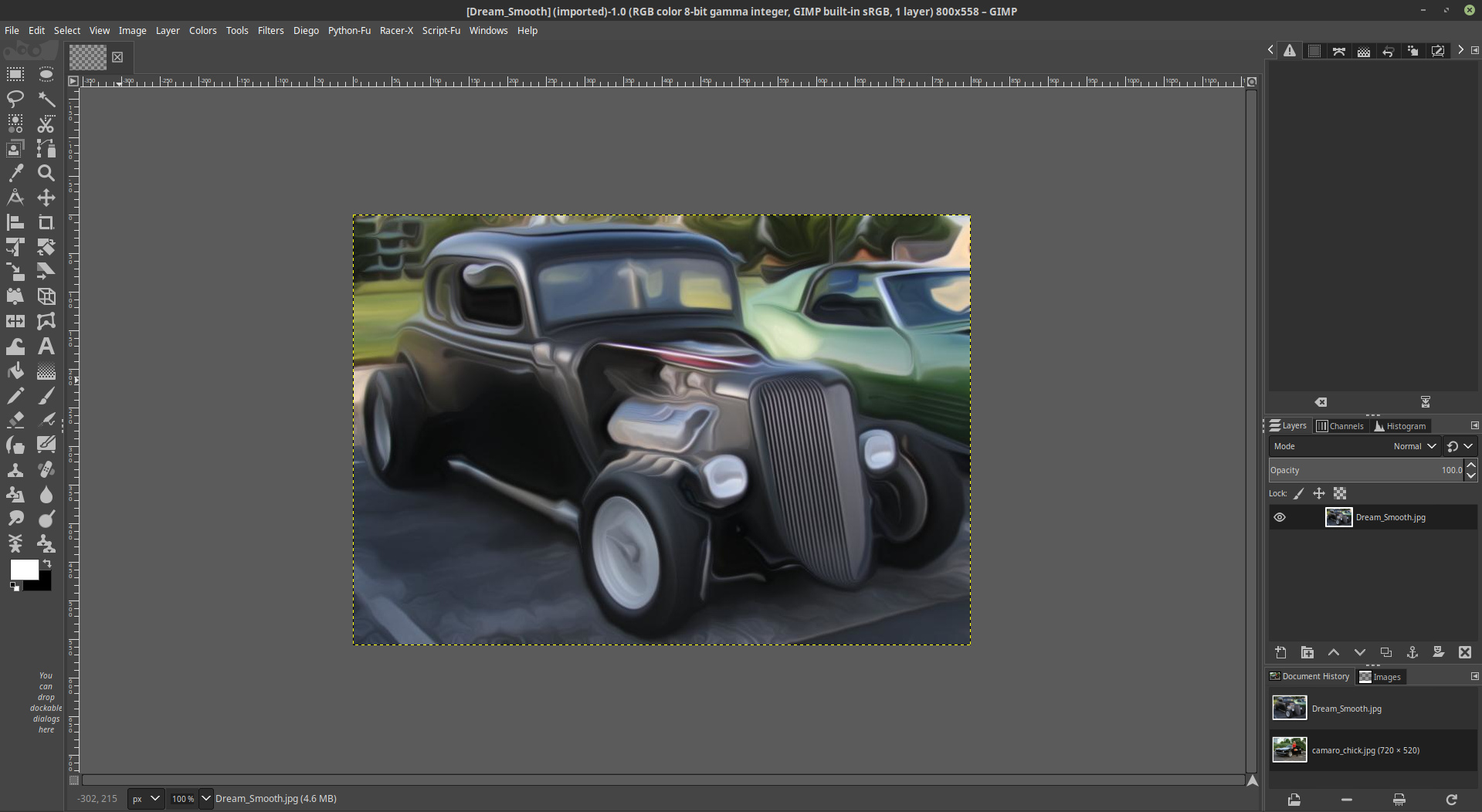The height and width of the screenshot is (812, 1482).
Task: Toggle Quick Mask at canvas corner
Action: (x=74, y=780)
